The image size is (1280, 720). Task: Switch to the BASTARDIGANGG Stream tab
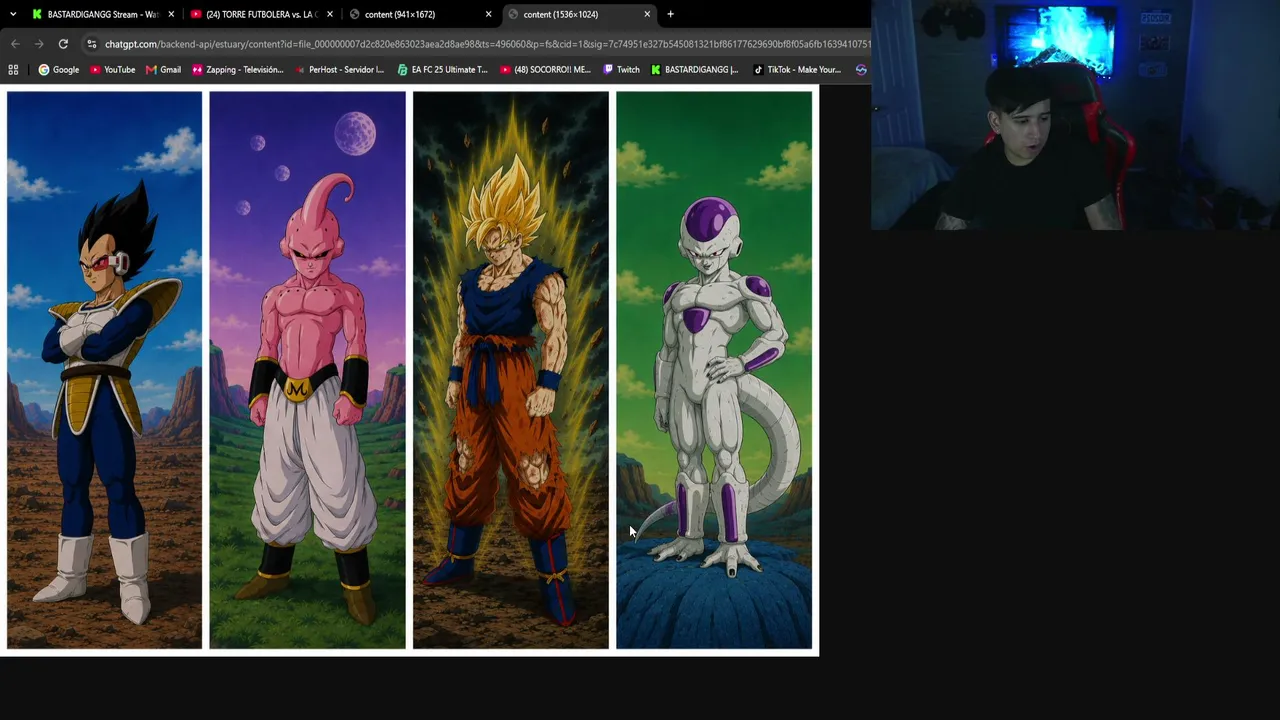95,14
